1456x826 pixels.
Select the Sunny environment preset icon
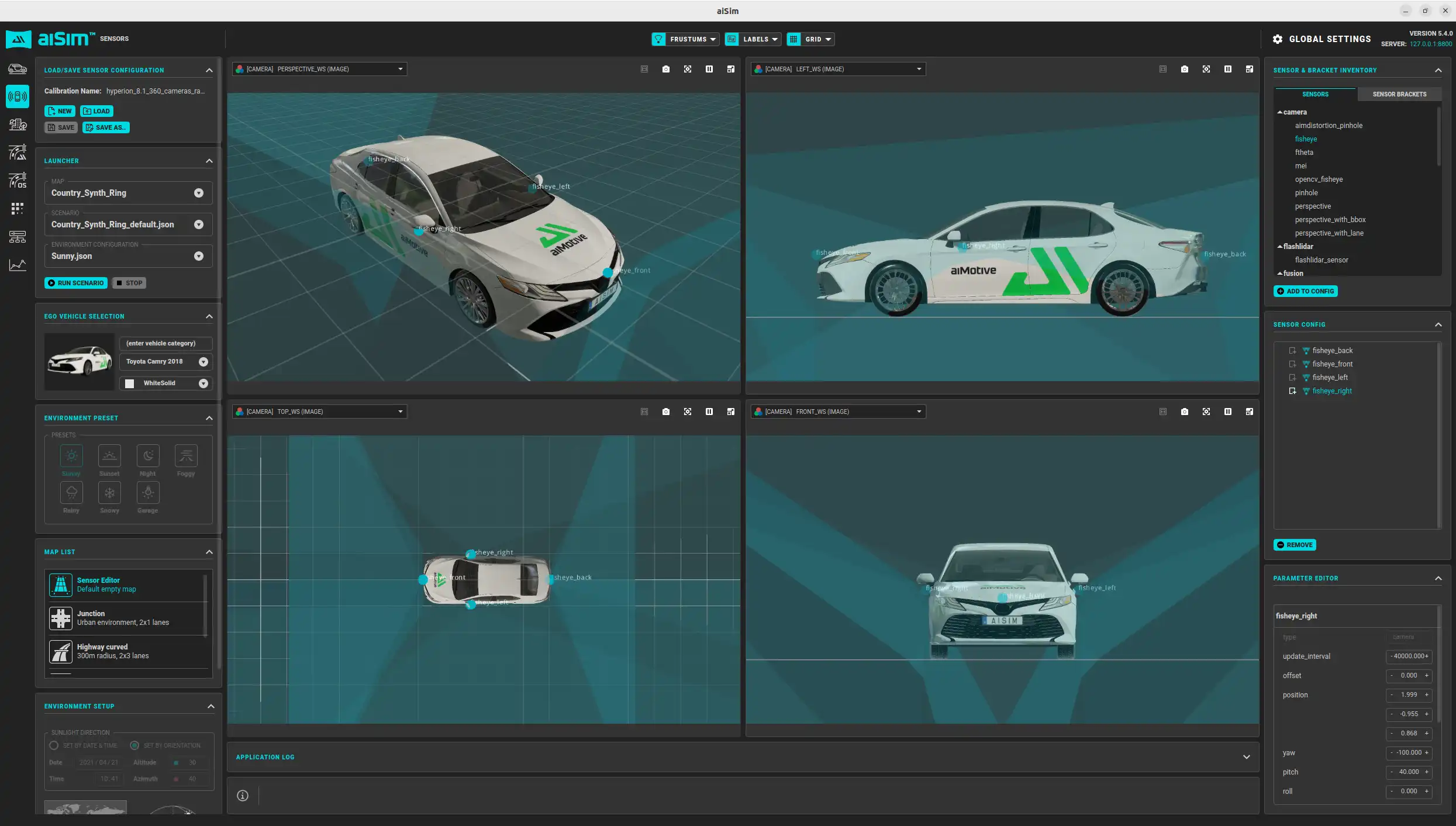71,456
